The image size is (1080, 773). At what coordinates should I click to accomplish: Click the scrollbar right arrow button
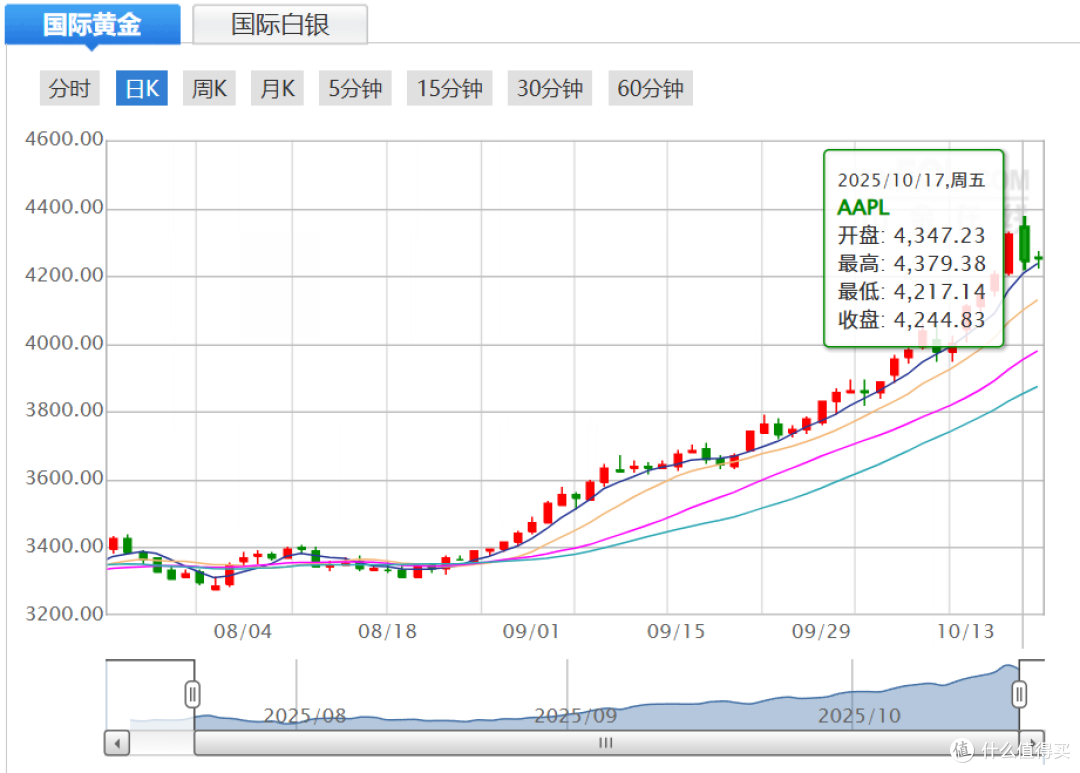(x=1031, y=744)
